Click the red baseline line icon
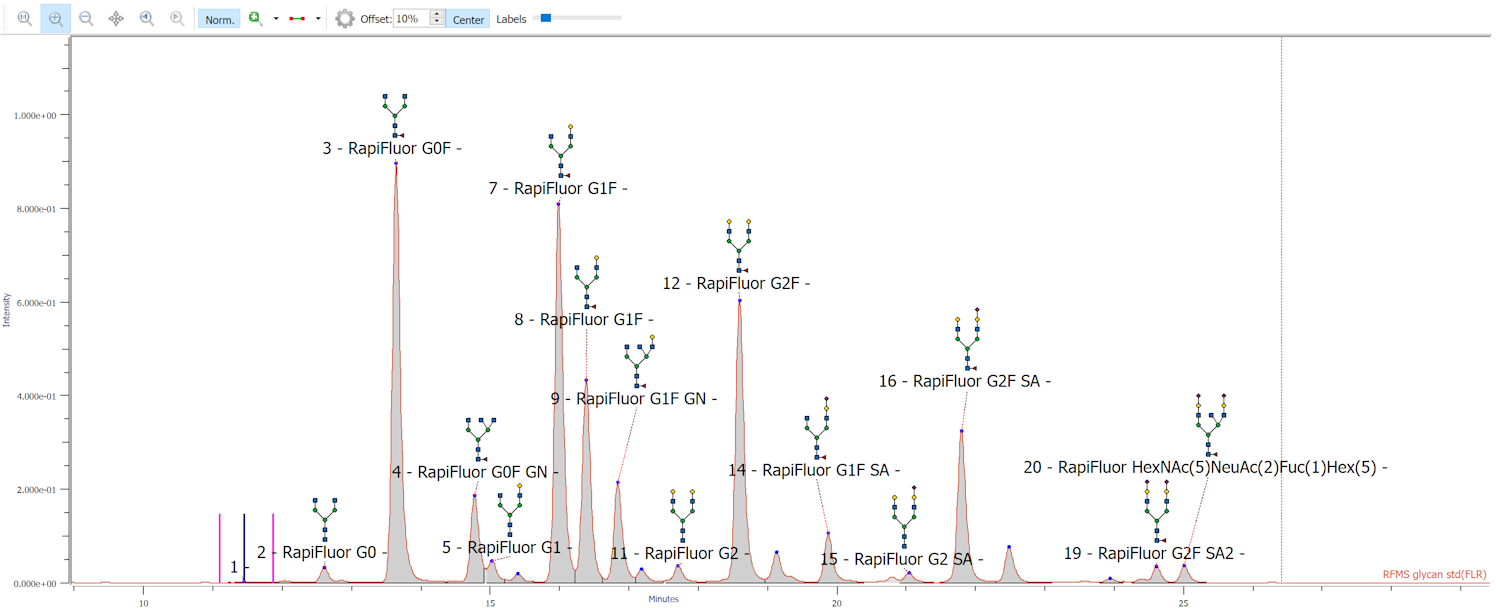Viewport: 1496px width, 608px height. 297,19
